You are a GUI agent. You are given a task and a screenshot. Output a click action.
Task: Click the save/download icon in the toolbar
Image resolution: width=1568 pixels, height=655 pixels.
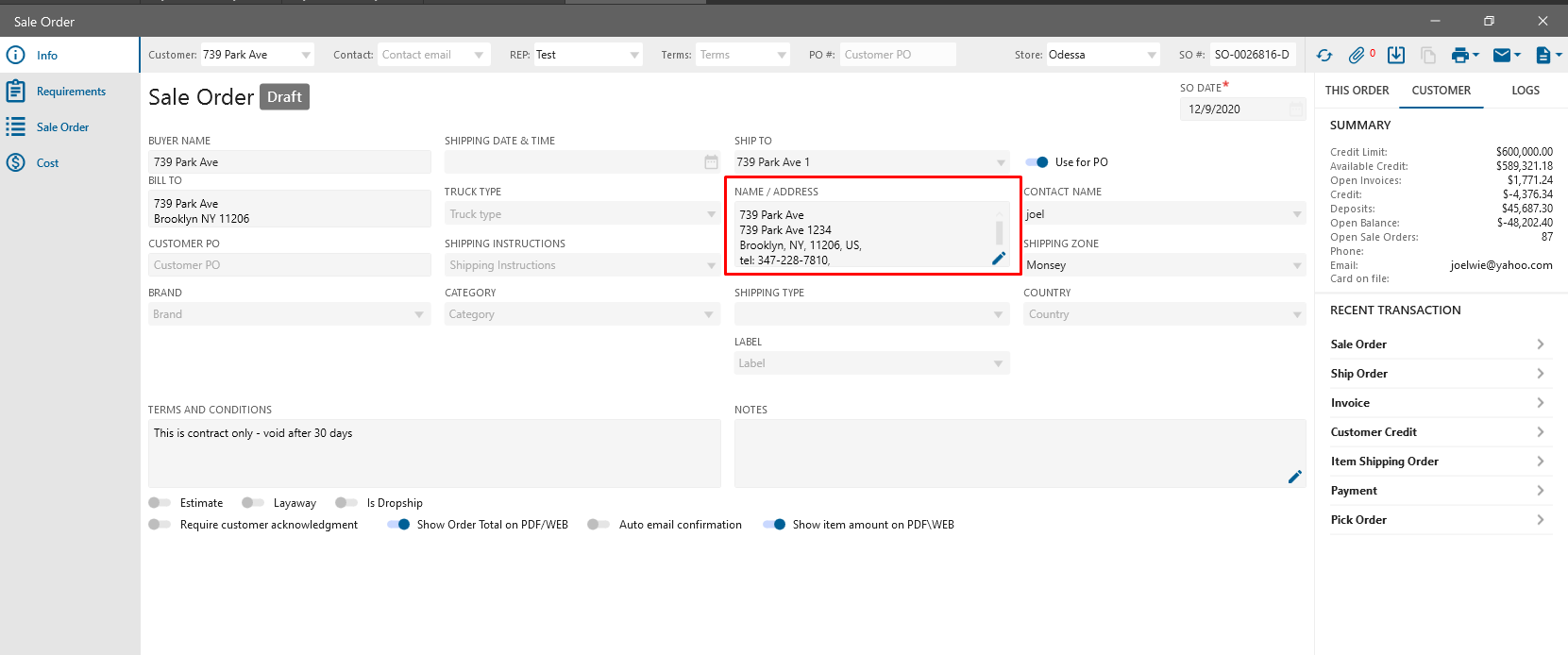click(1396, 56)
